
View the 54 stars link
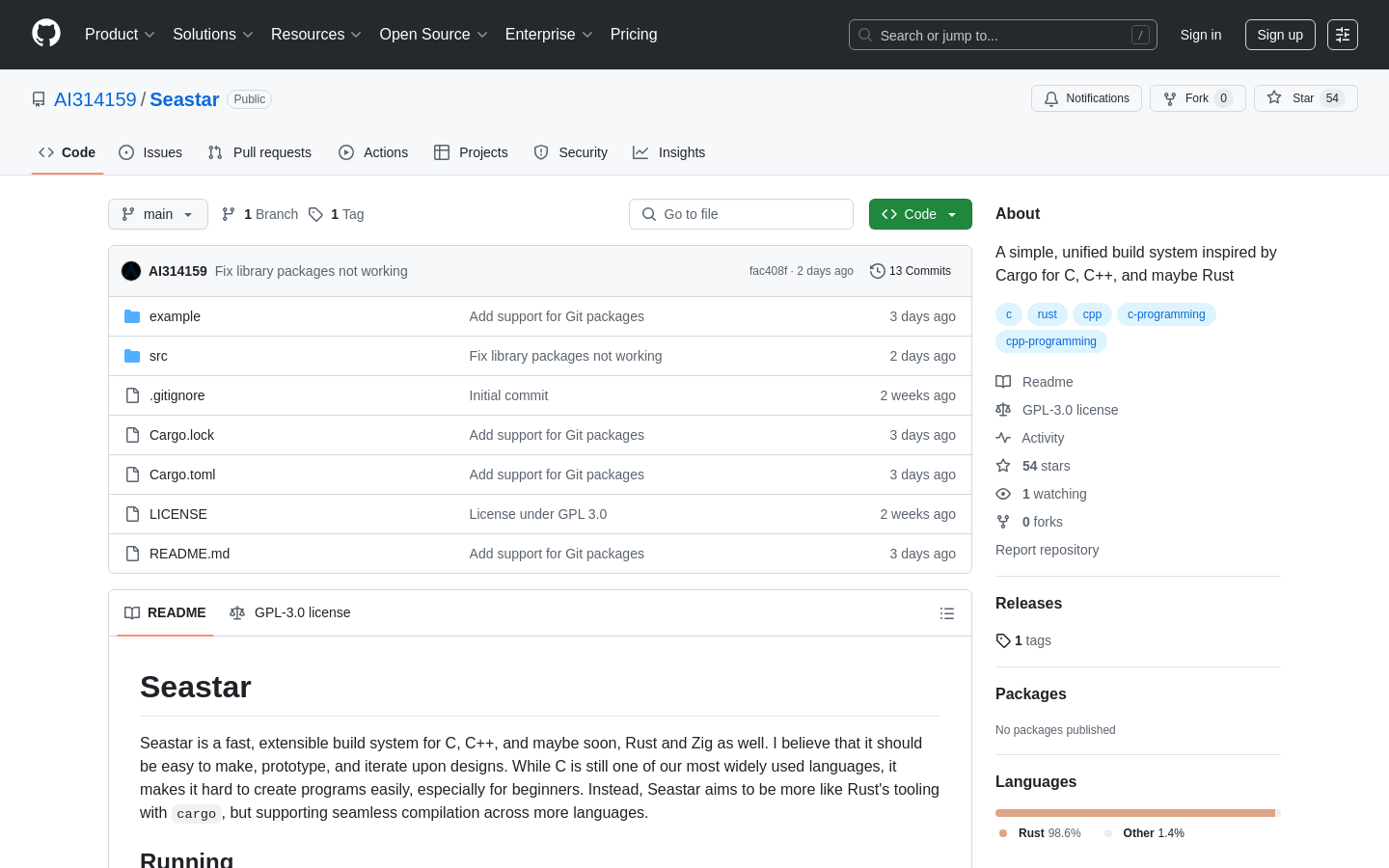pyautogui.click(x=1033, y=466)
